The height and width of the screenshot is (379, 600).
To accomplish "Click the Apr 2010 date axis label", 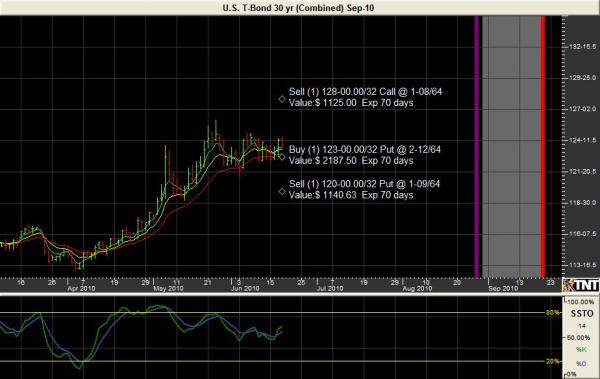I will click(x=81, y=289).
